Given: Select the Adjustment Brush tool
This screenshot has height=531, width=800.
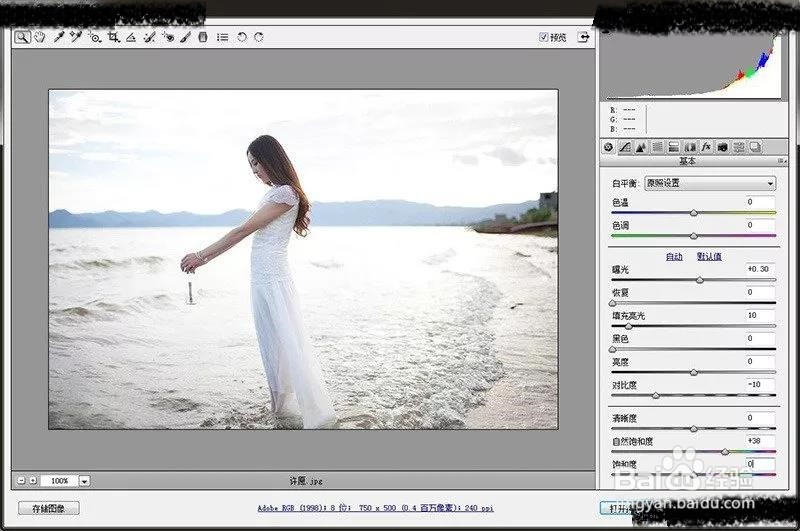Looking at the screenshot, I should coord(186,37).
